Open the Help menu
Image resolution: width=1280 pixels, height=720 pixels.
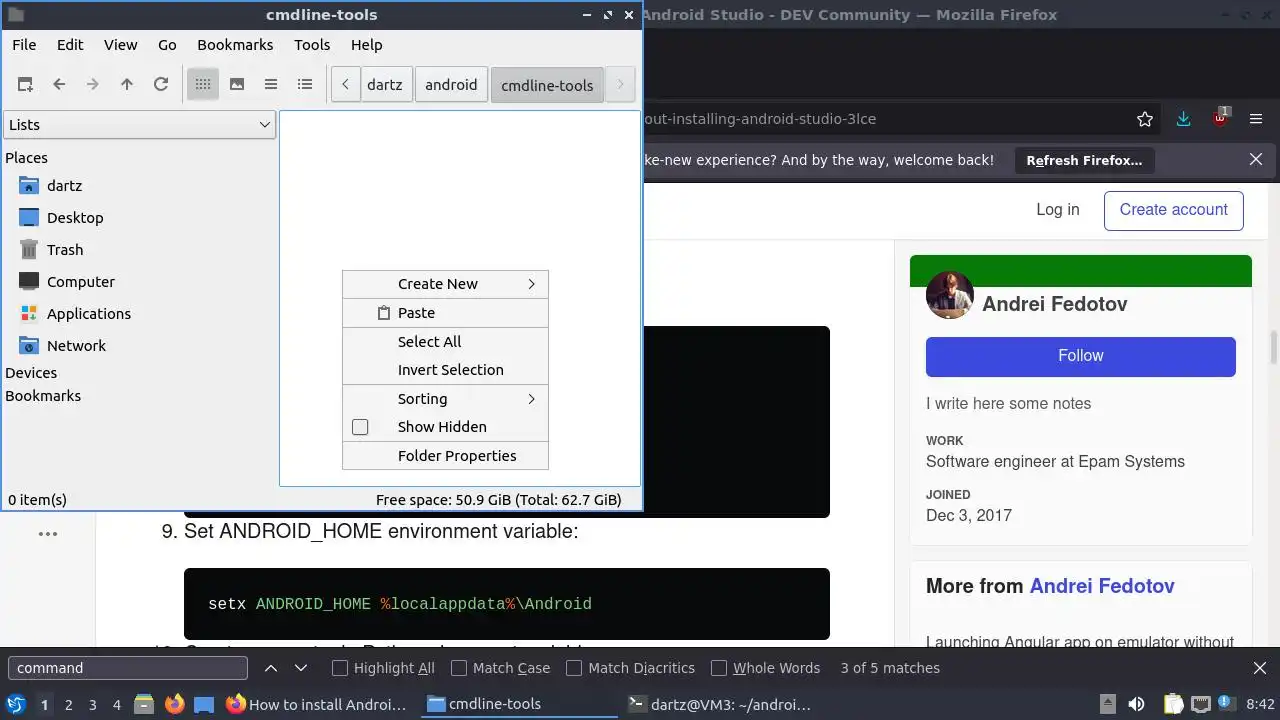[367, 45]
